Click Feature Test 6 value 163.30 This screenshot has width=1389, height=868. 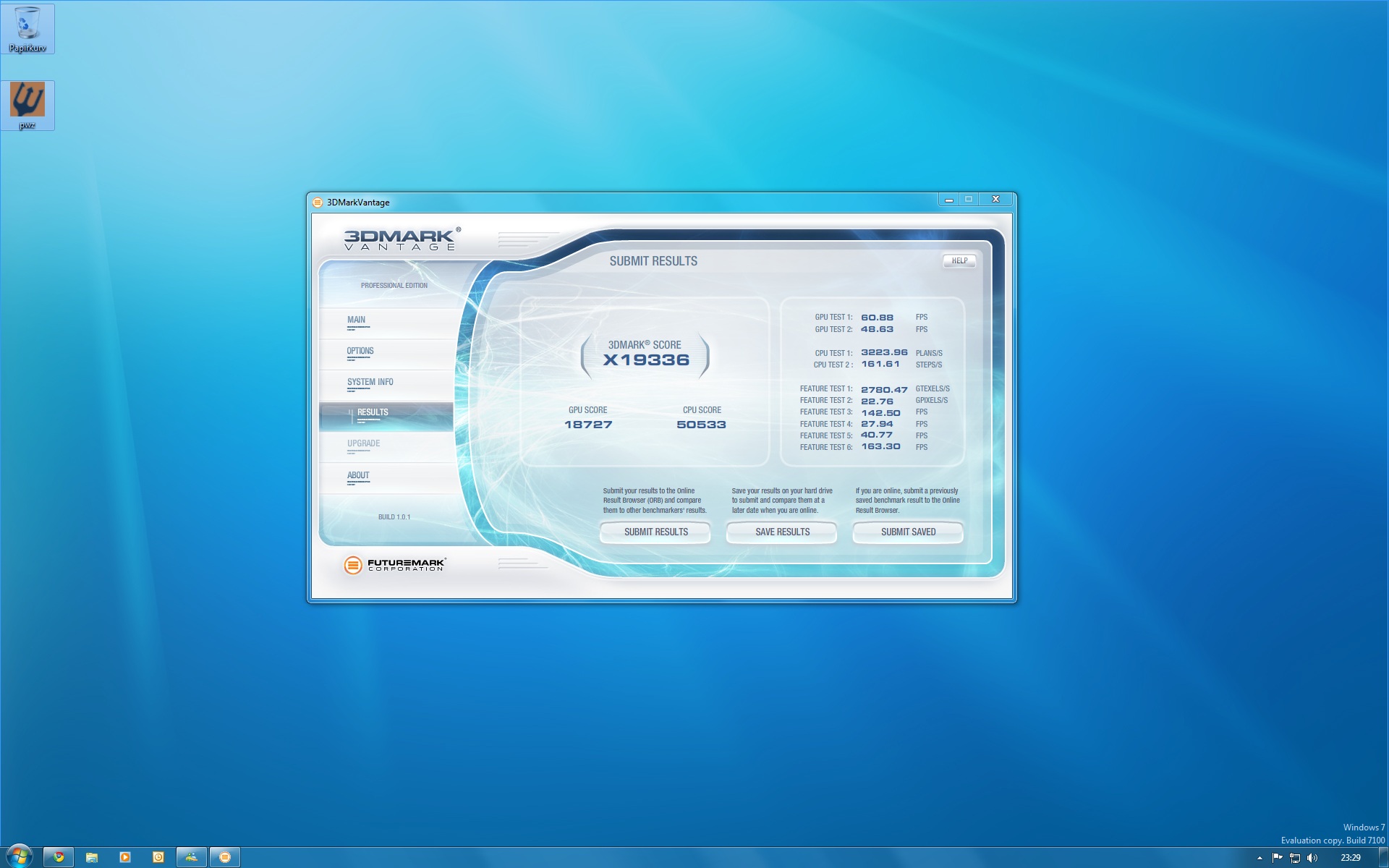click(880, 446)
